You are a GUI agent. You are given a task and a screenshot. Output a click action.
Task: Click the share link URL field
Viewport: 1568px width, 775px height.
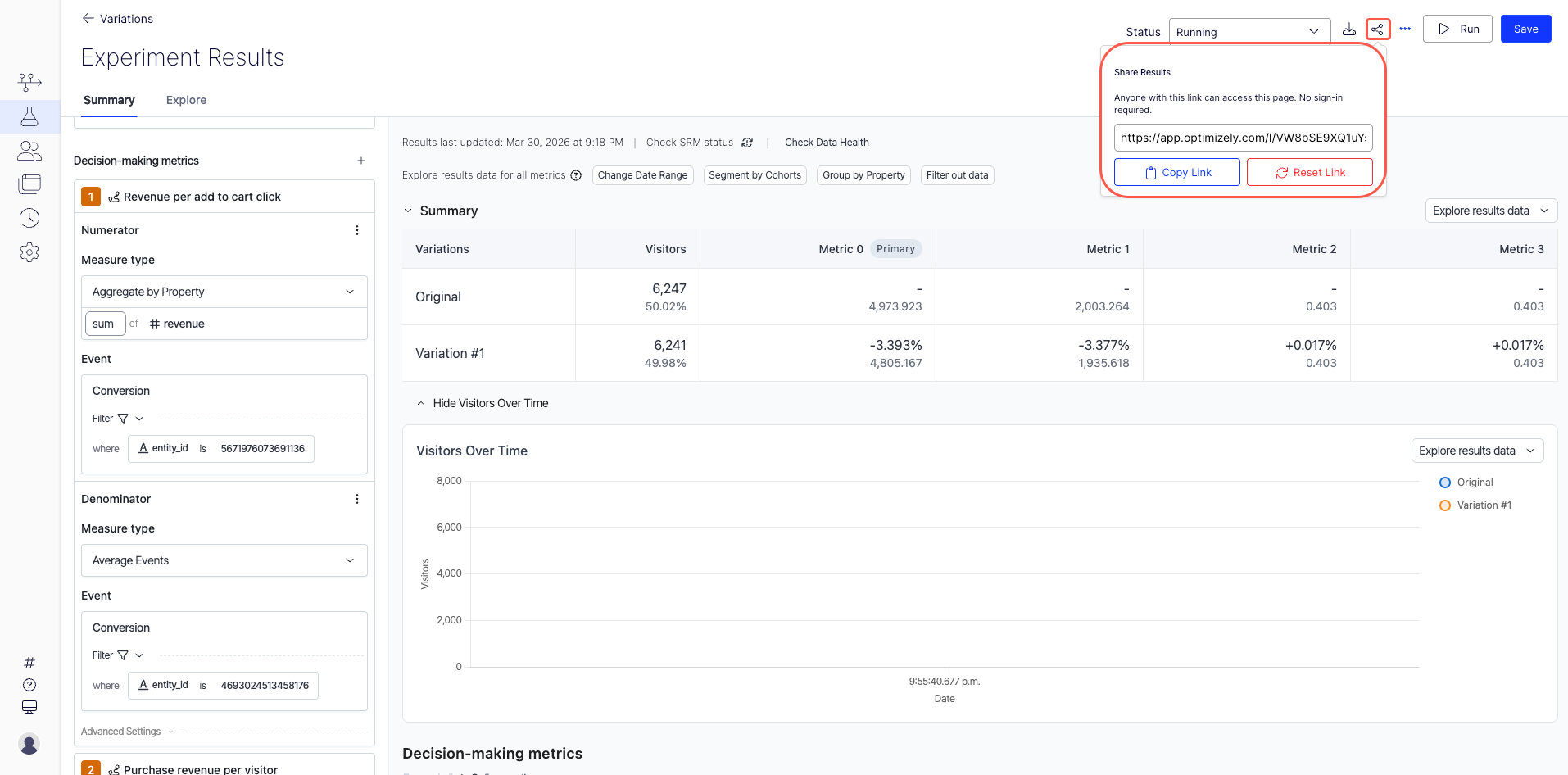1243,138
